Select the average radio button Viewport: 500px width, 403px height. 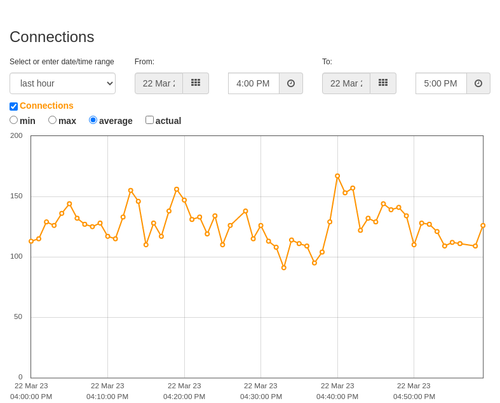pos(93,120)
